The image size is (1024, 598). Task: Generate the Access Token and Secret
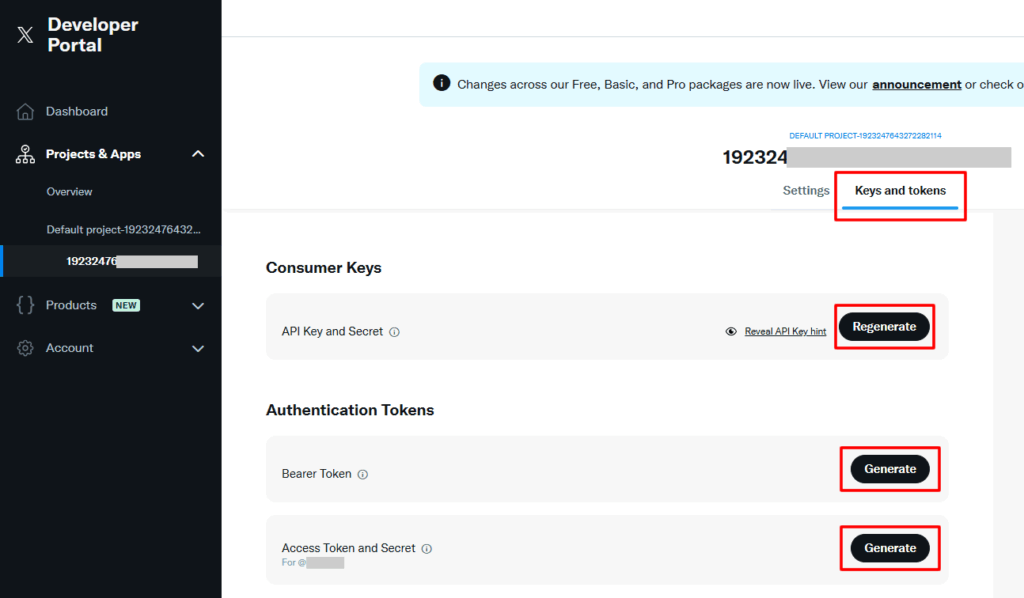click(x=890, y=548)
